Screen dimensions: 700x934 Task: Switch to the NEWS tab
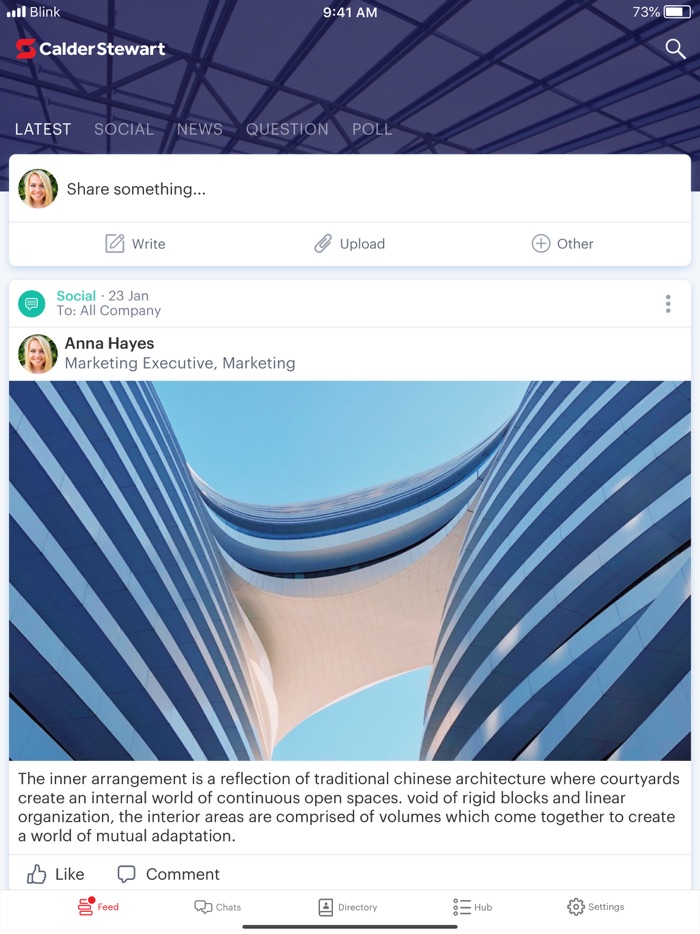pos(200,129)
